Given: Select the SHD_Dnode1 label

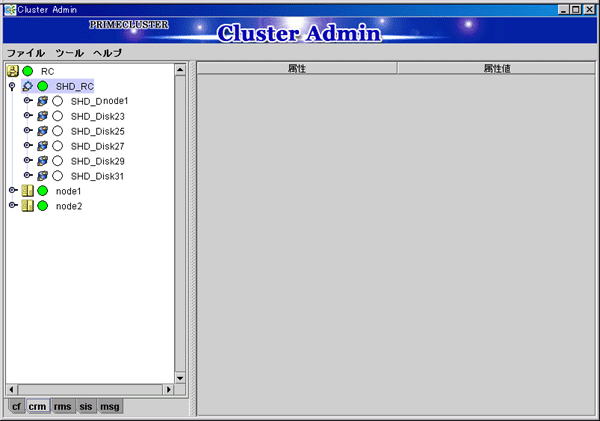Looking at the screenshot, I should [99, 101].
